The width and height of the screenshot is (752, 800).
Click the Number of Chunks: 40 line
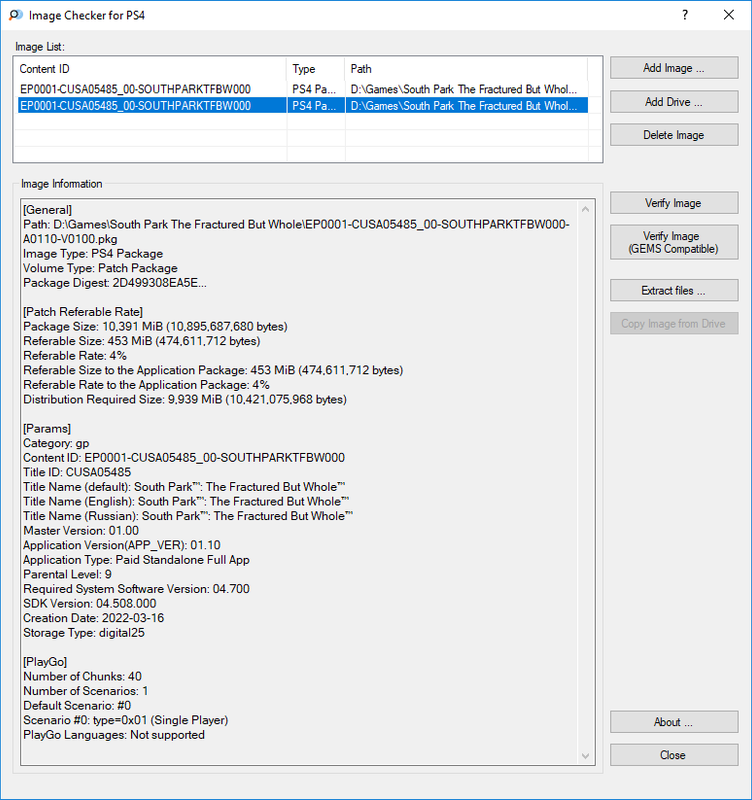[83, 677]
